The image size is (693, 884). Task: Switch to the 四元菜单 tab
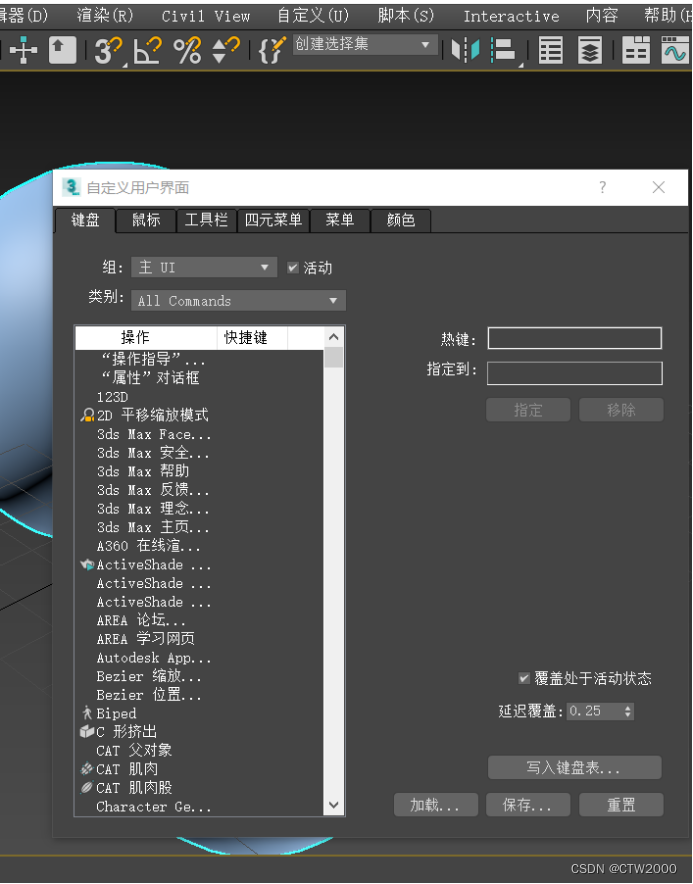273,220
